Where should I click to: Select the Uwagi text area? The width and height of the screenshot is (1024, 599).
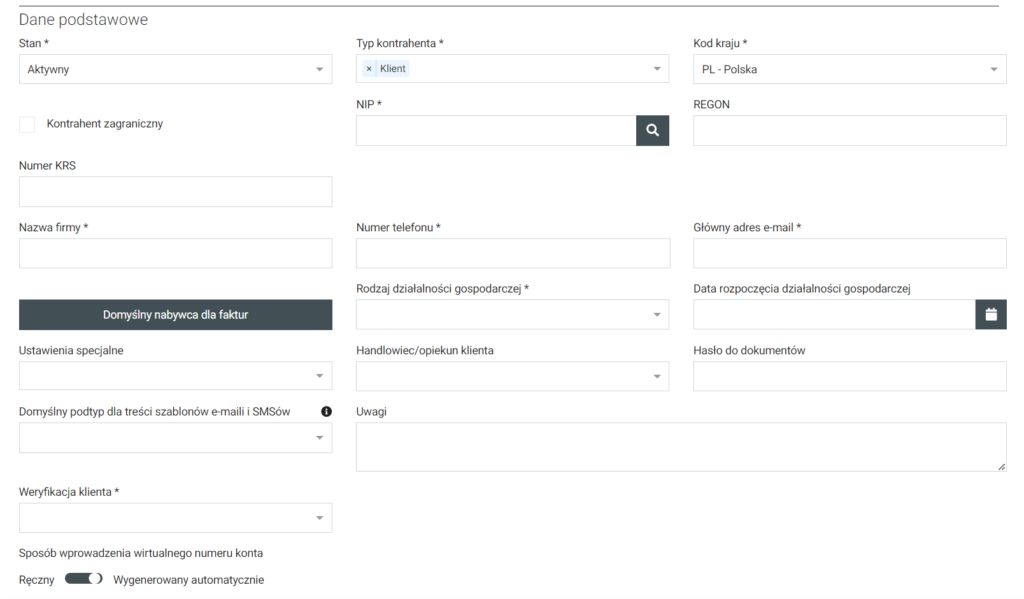point(680,446)
